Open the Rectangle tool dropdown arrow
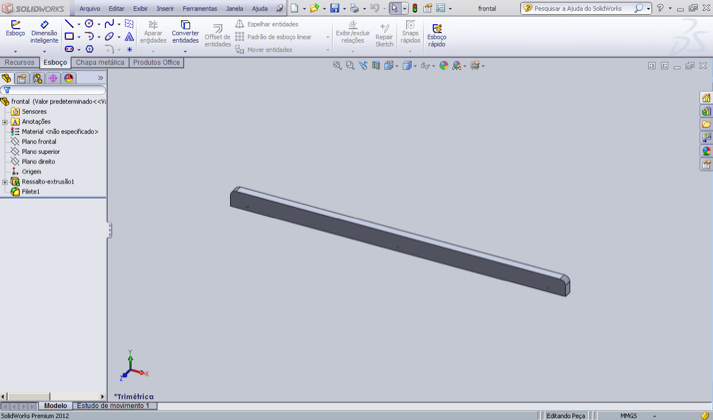713x420 pixels. (79, 37)
